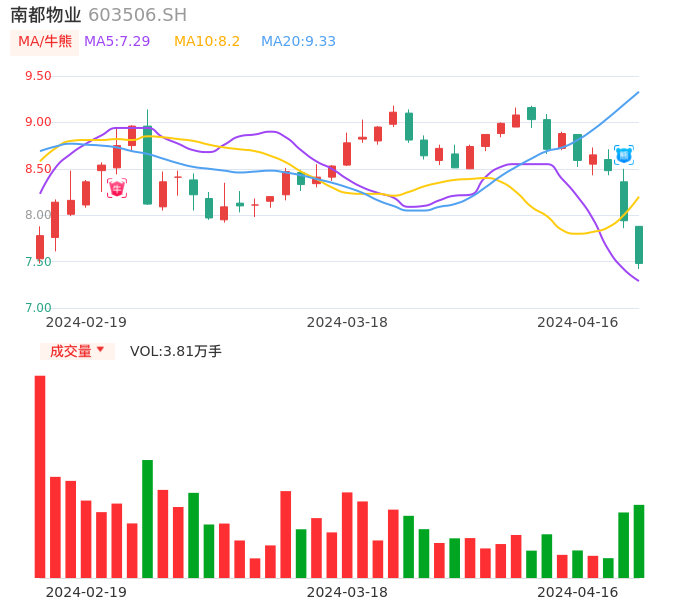
Task: Click the stock code 603506.SH
Action: tap(137, 15)
